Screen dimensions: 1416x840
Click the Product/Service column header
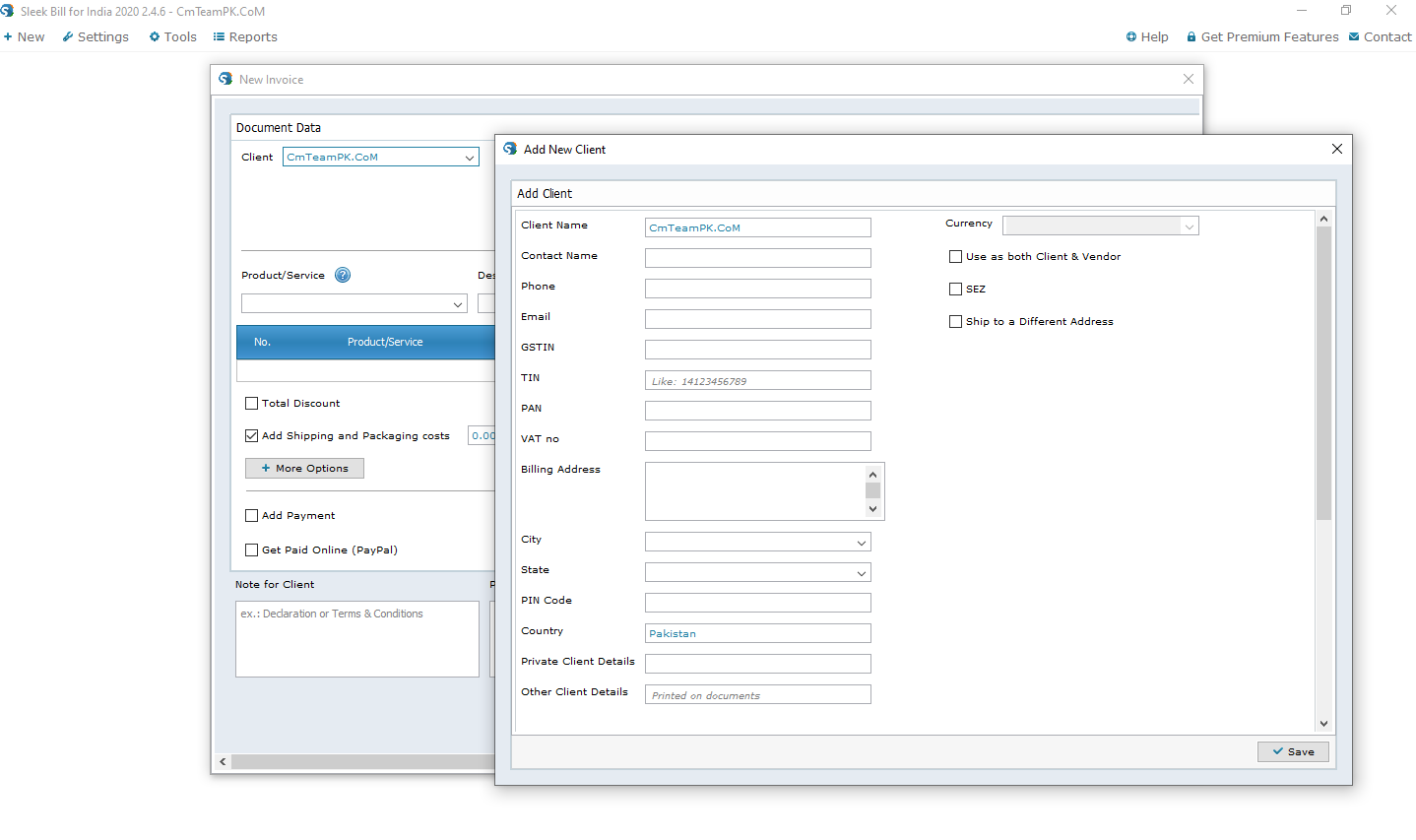385,342
